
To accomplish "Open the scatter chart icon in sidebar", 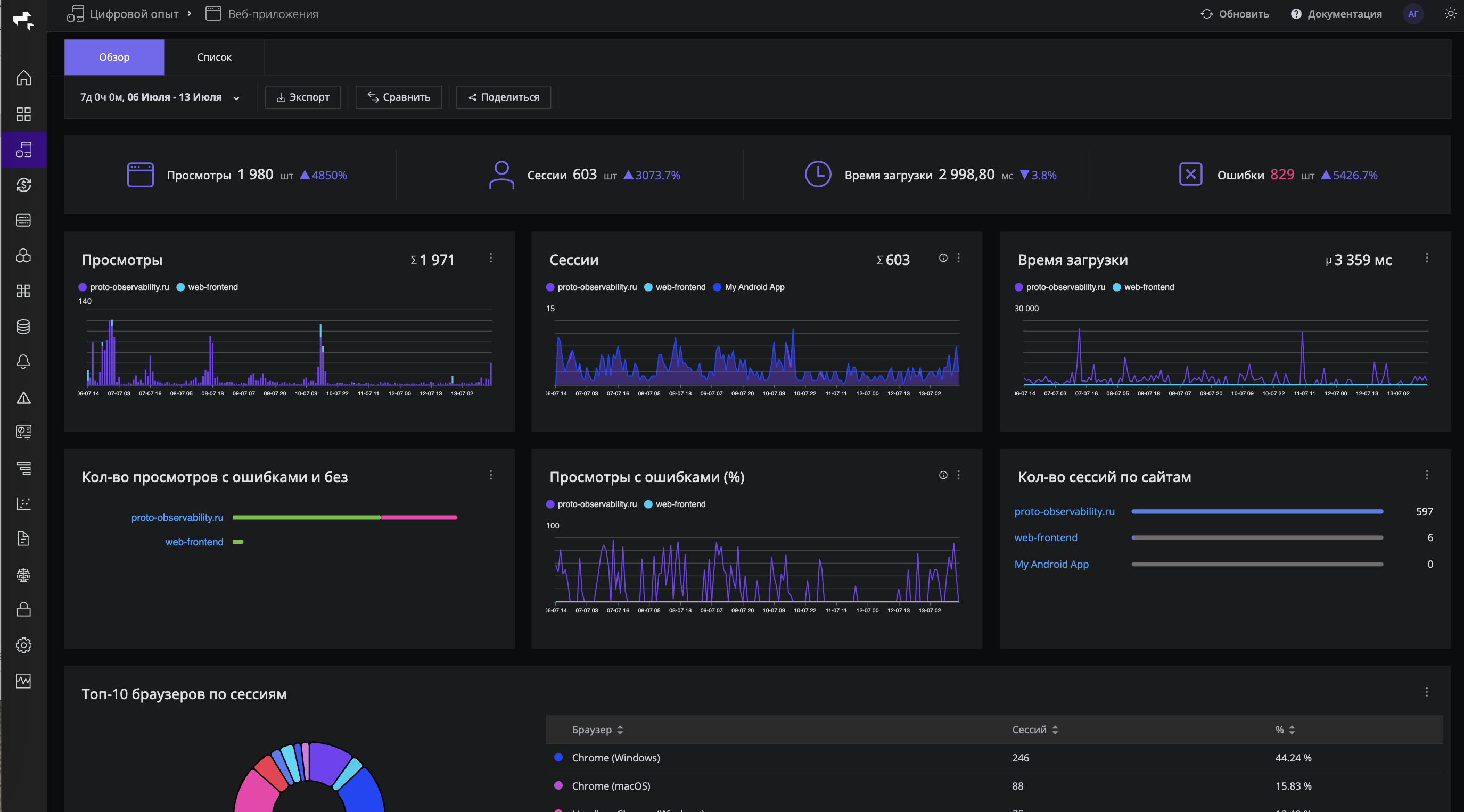I will [x=23, y=503].
